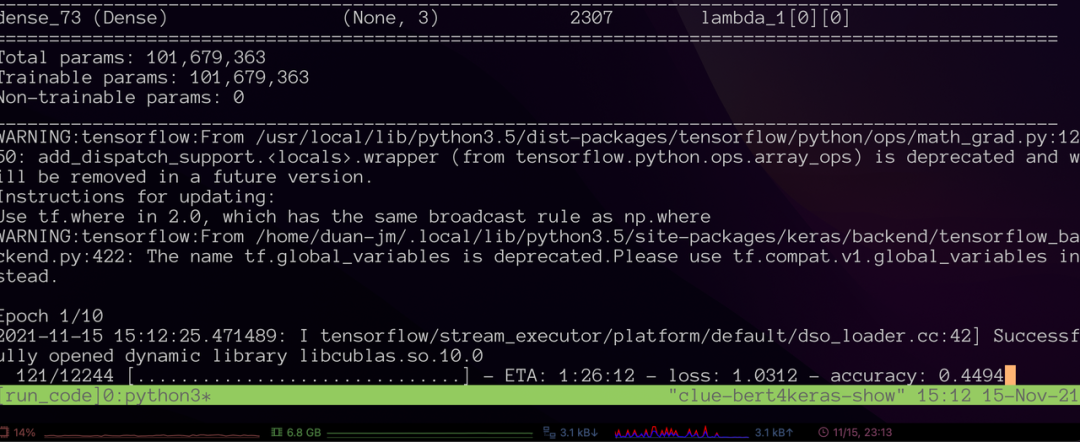Click the clock icon beside 11/15, 23:13
Viewport: 1080px width, 442px height.
tap(823, 433)
